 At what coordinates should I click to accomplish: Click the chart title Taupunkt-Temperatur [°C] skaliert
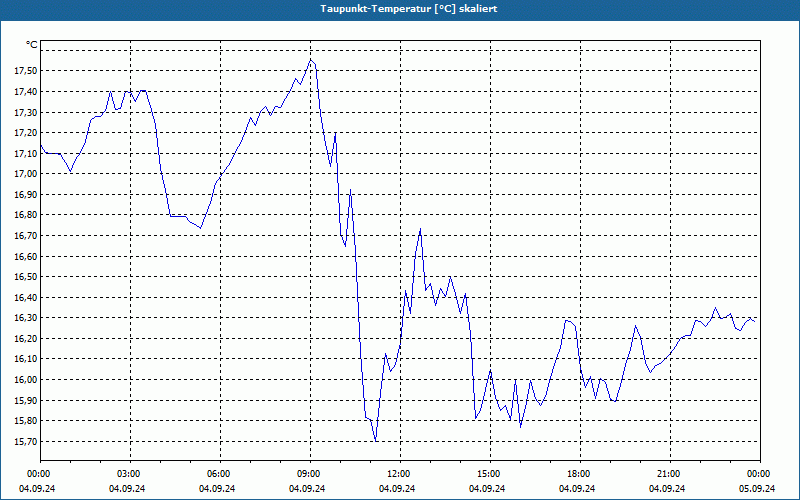point(409,9)
